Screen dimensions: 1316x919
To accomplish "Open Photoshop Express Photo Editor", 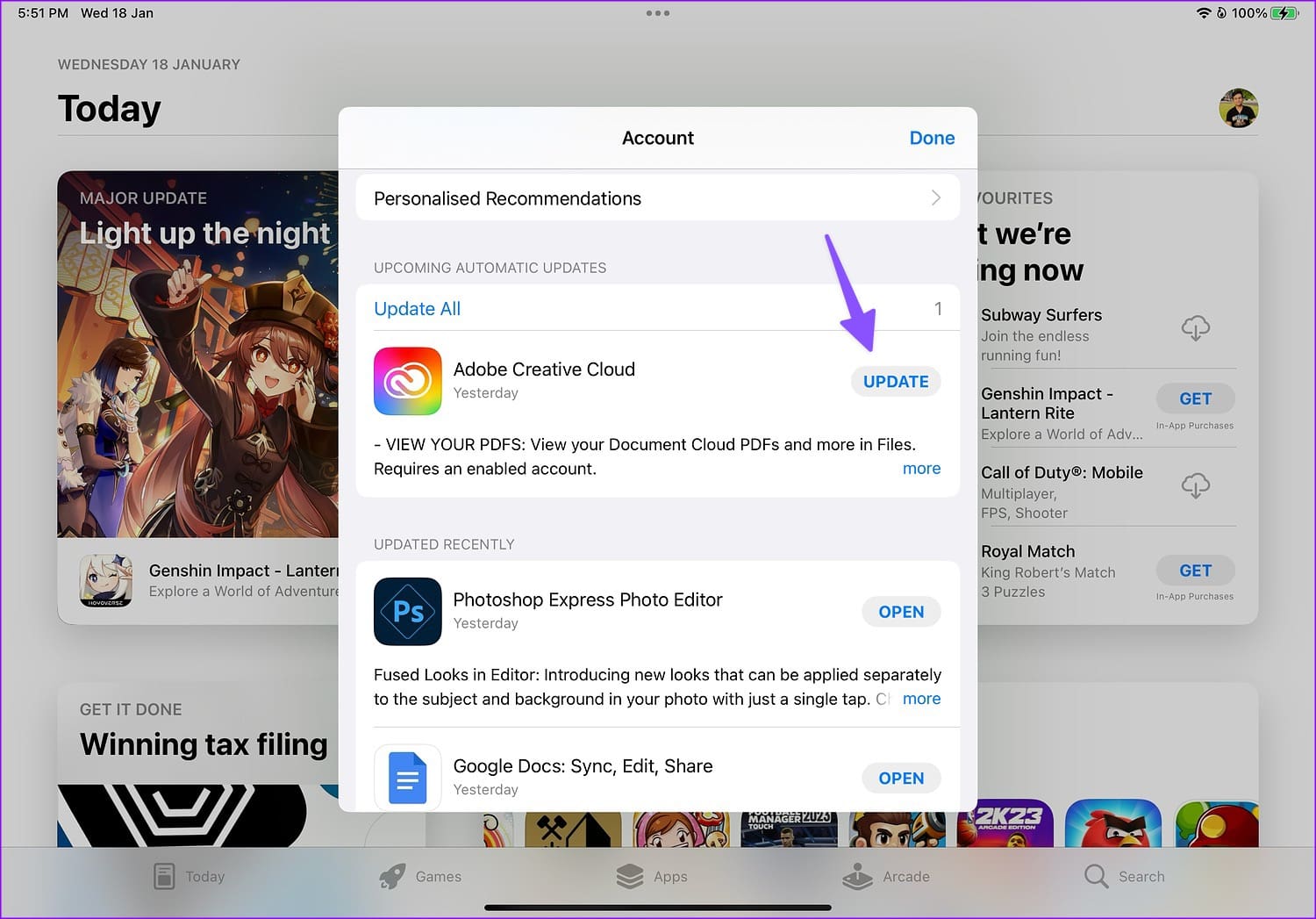I will pyautogui.click(x=901, y=612).
